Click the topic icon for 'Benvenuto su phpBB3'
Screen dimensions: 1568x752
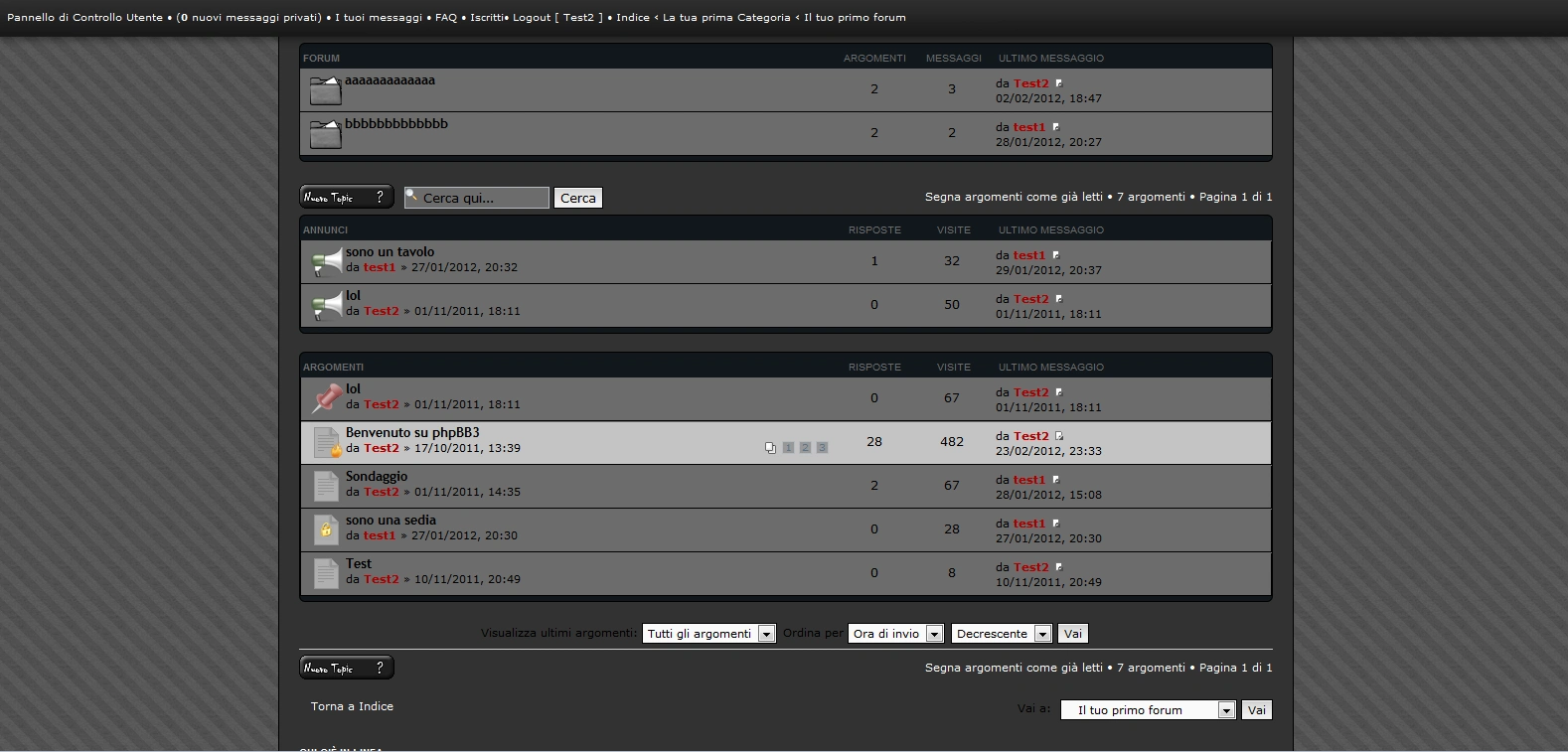coord(327,442)
